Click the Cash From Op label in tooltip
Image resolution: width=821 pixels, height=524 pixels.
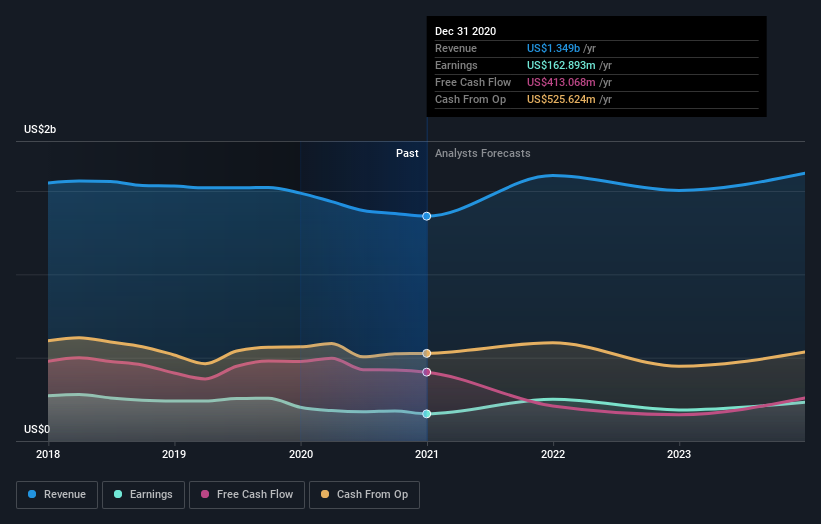471,99
